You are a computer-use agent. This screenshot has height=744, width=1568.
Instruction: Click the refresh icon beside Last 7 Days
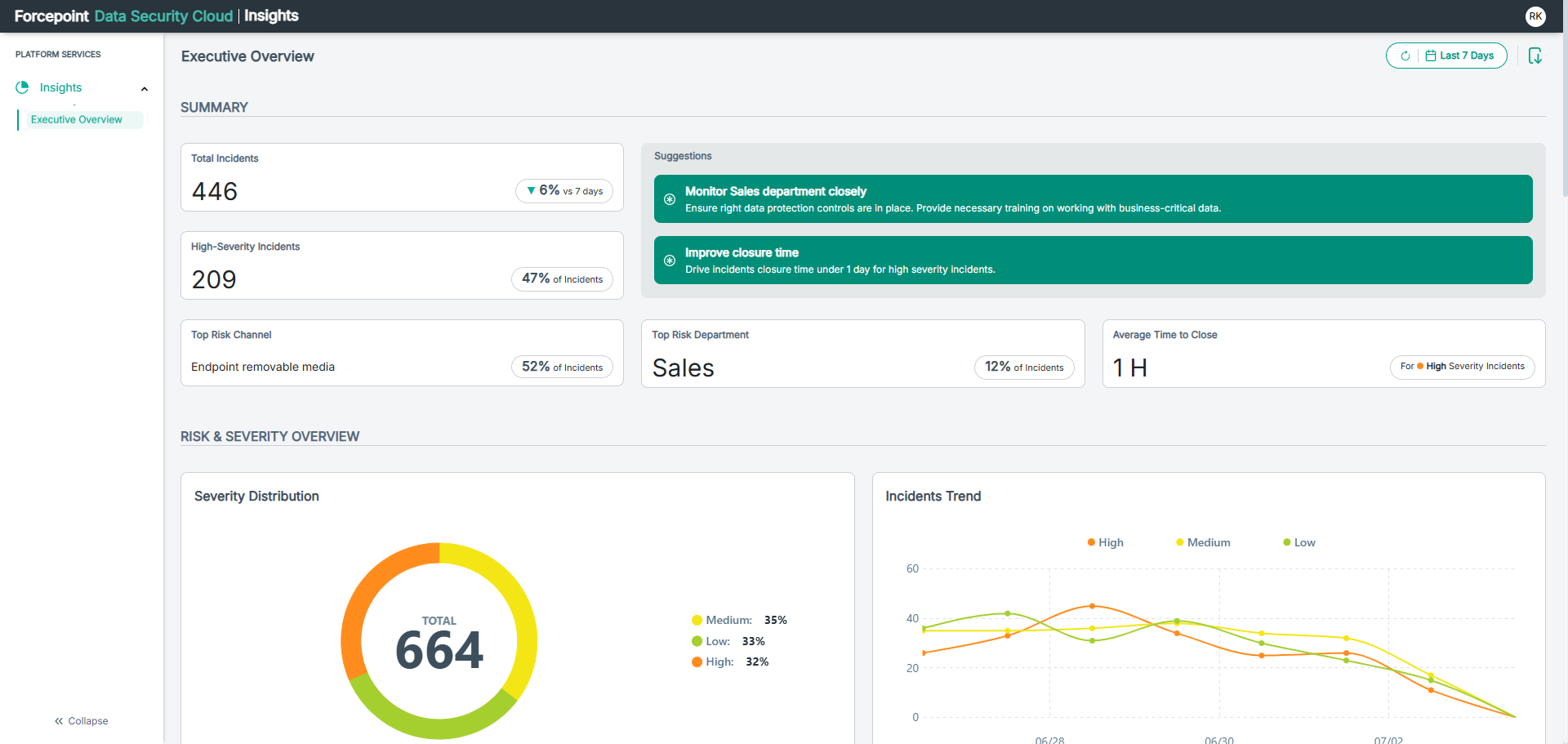click(x=1405, y=56)
